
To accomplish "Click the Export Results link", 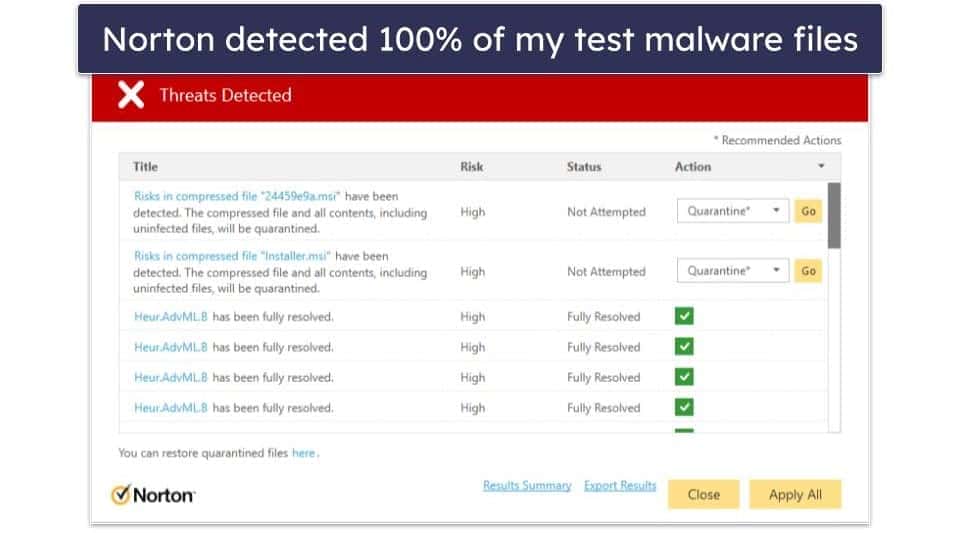I will point(620,486).
